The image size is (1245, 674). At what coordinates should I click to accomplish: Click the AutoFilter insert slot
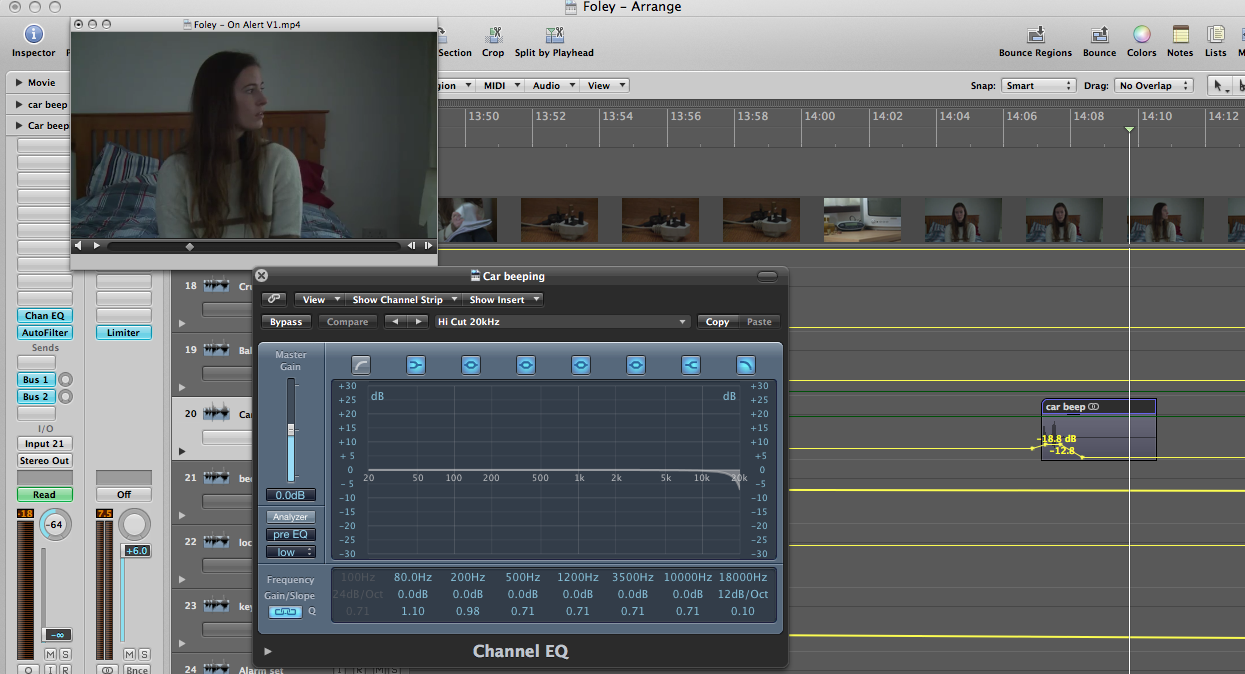[x=44, y=333]
